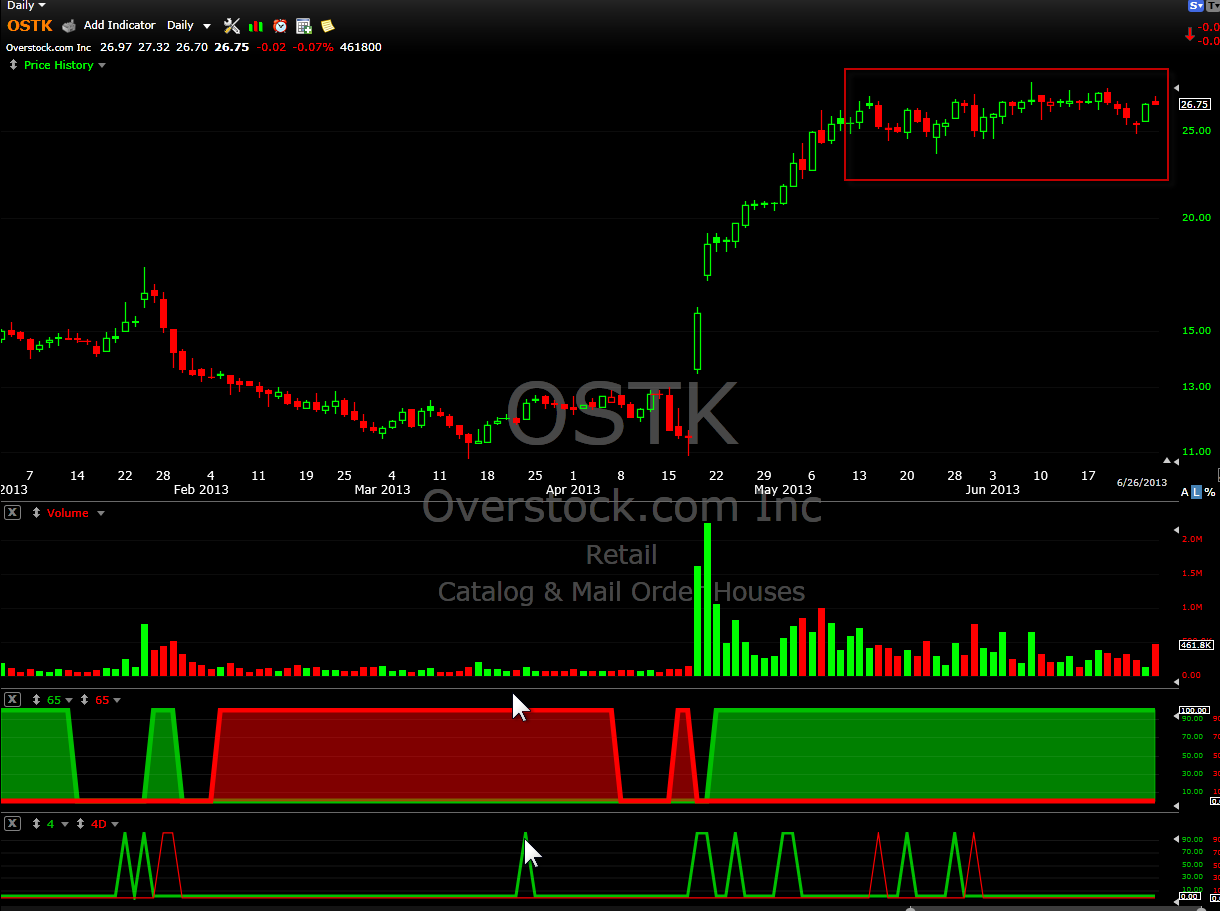Viewport: 1220px width, 911px height.
Task: Click the red Volume label
Action: pyautogui.click(x=68, y=513)
